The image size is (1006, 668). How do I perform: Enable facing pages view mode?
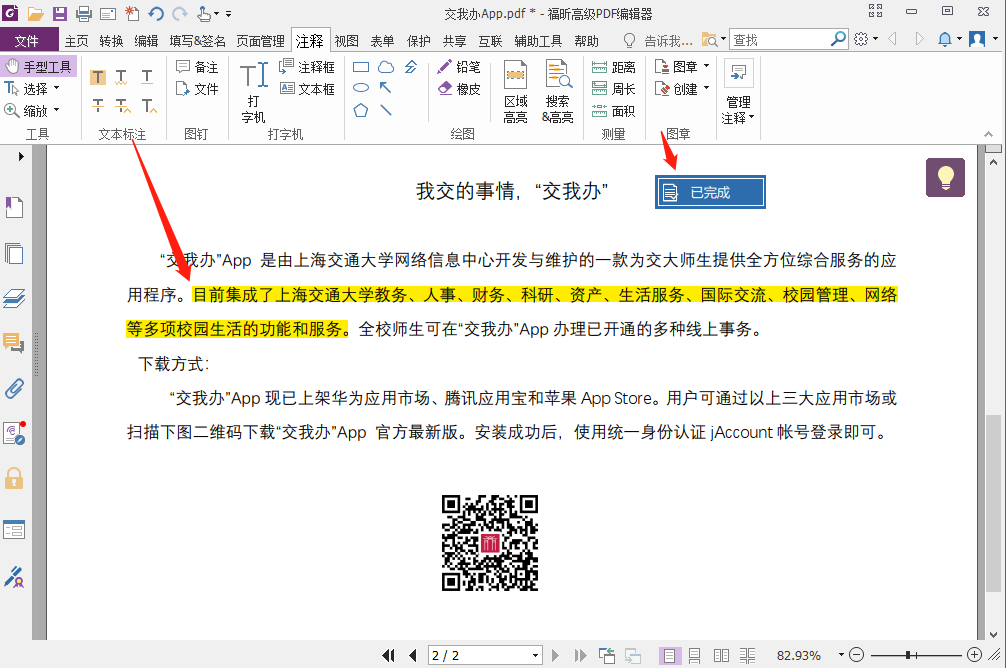[721, 655]
